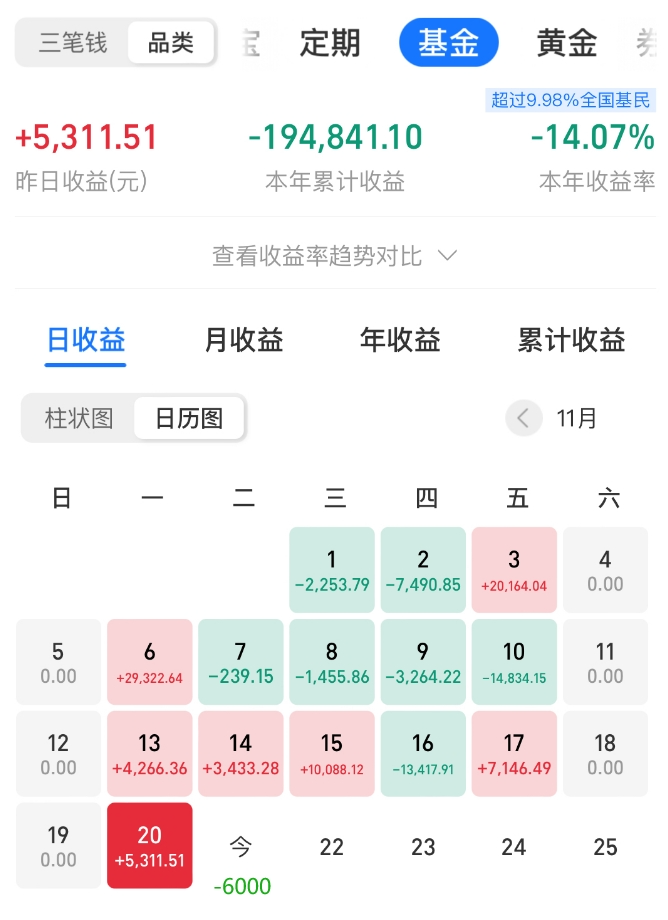The width and height of the screenshot is (668, 920).
Task: Select calendar day 23
Action: click(x=423, y=847)
